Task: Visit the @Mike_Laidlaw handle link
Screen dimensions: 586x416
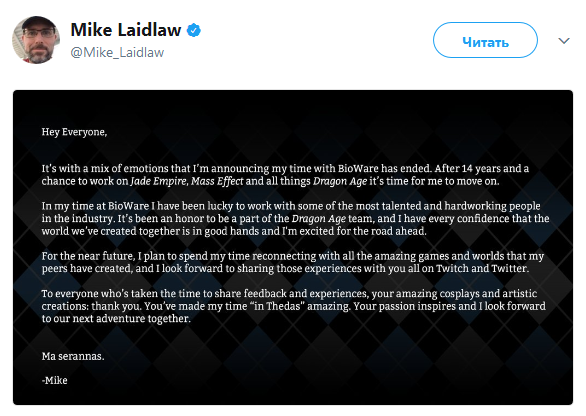Action: [x=117, y=52]
